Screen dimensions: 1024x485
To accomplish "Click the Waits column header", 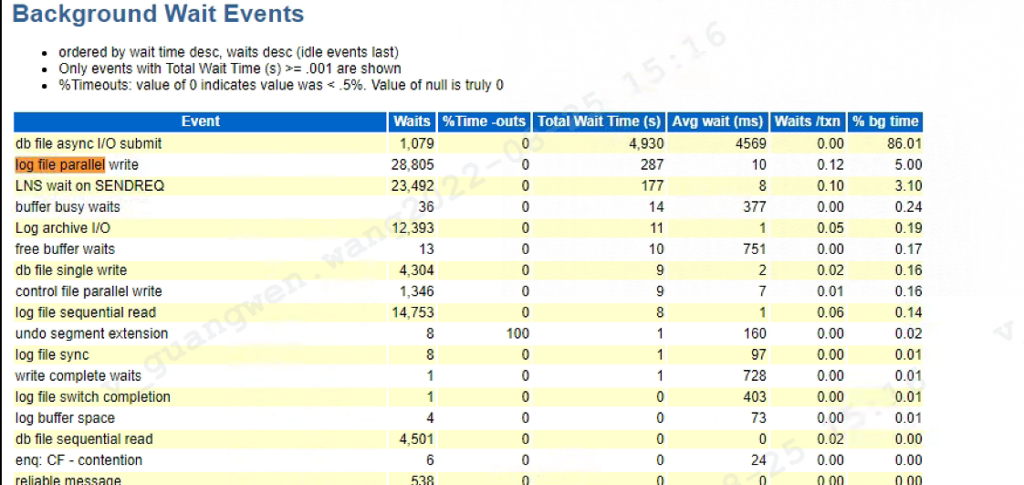I will coord(412,121).
